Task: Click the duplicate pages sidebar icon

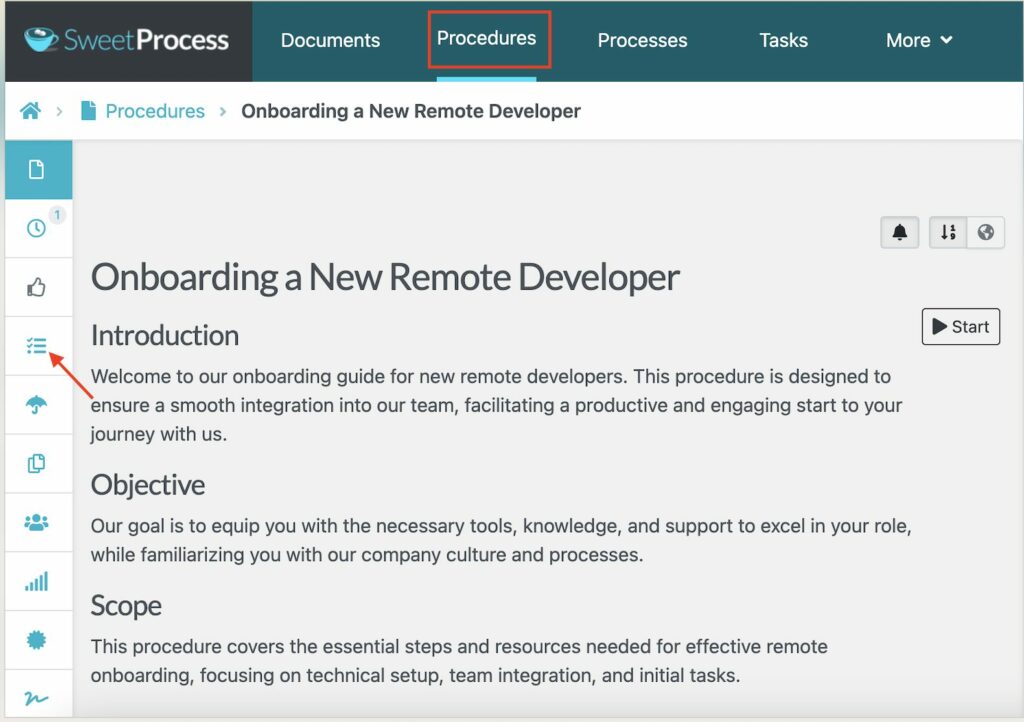Action: (x=37, y=464)
